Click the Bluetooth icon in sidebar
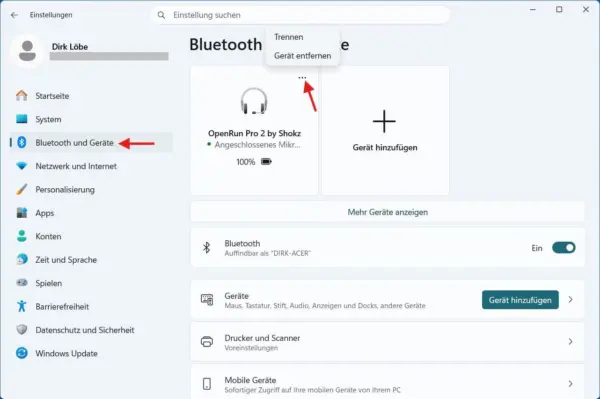The height and width of the screenshot is (399, 600). pos(22,142)
